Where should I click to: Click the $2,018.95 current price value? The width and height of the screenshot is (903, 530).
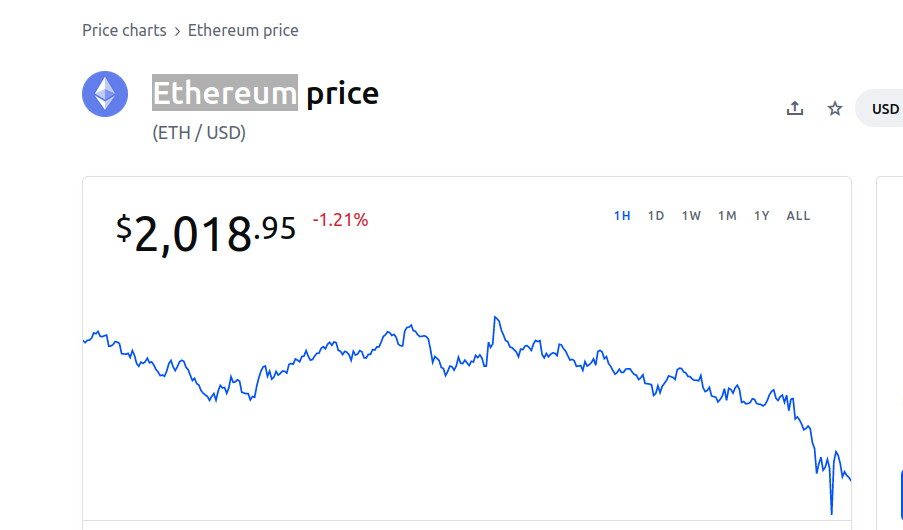click(x=206, y=233)
